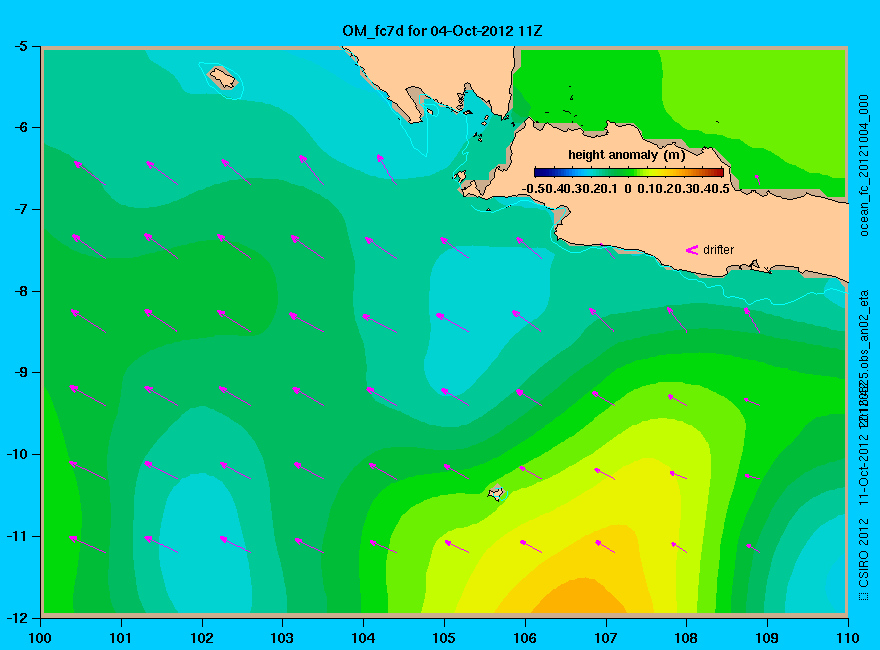Click the x-axis label 107
The image size is (880, 650).
coord(606,638)
